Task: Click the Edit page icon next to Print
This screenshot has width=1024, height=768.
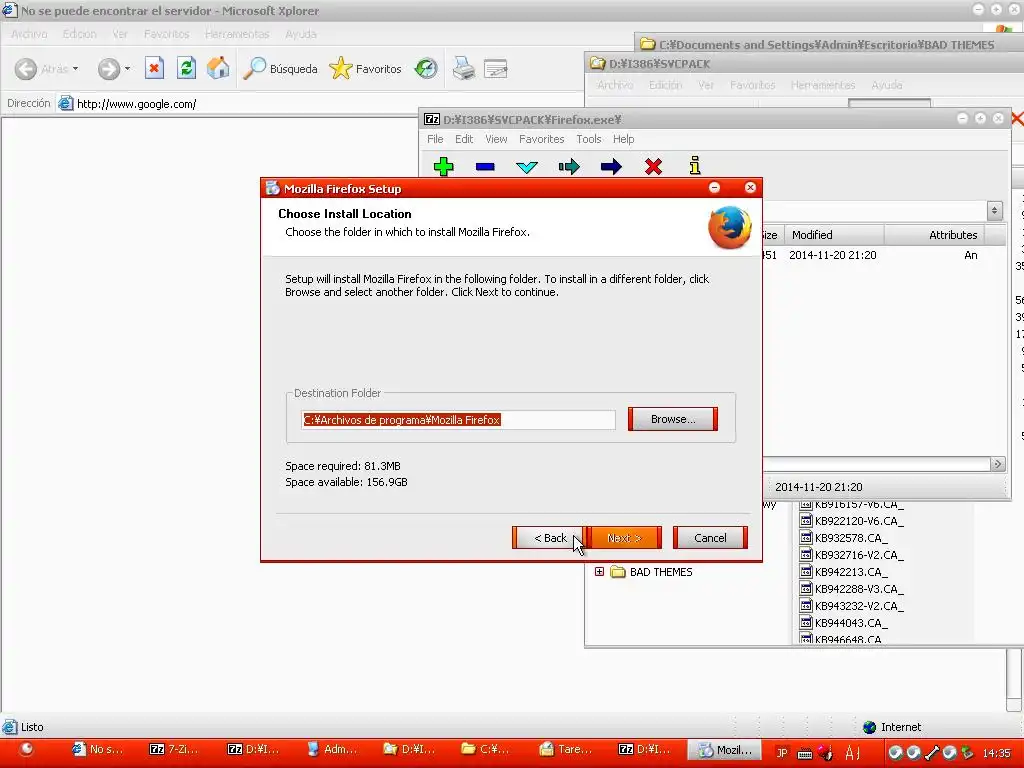Action: point(496,69)
